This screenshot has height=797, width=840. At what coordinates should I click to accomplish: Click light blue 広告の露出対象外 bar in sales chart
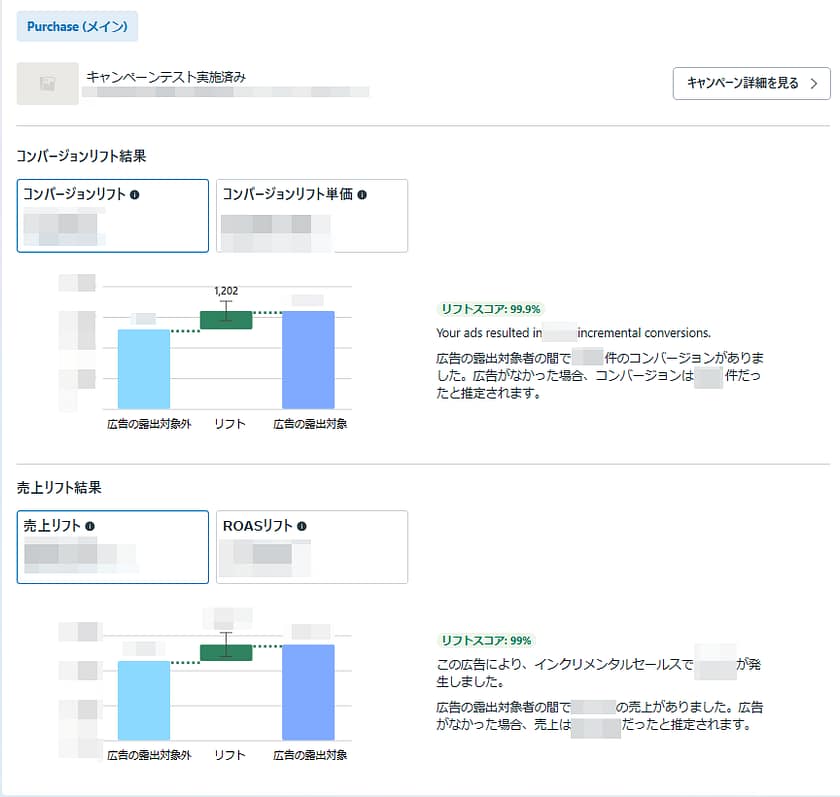coord(144,700)
